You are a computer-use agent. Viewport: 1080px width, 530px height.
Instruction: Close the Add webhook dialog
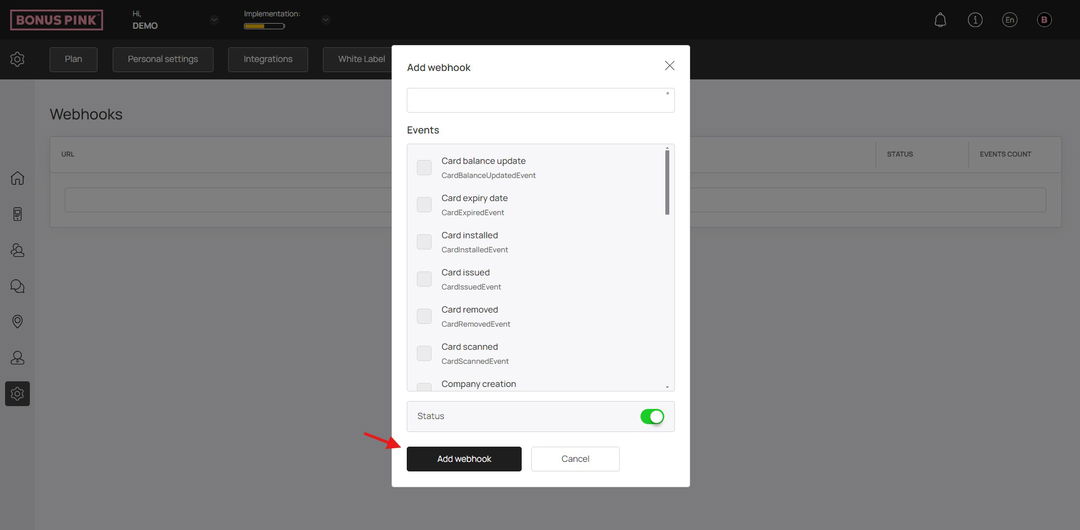[669, 65]
